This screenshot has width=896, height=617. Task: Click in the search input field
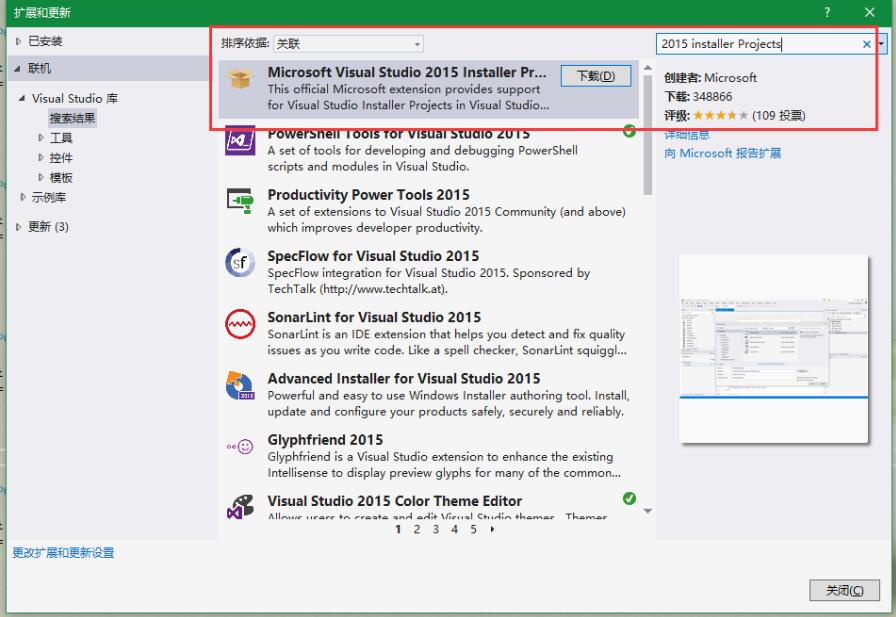tap(759, 44)
